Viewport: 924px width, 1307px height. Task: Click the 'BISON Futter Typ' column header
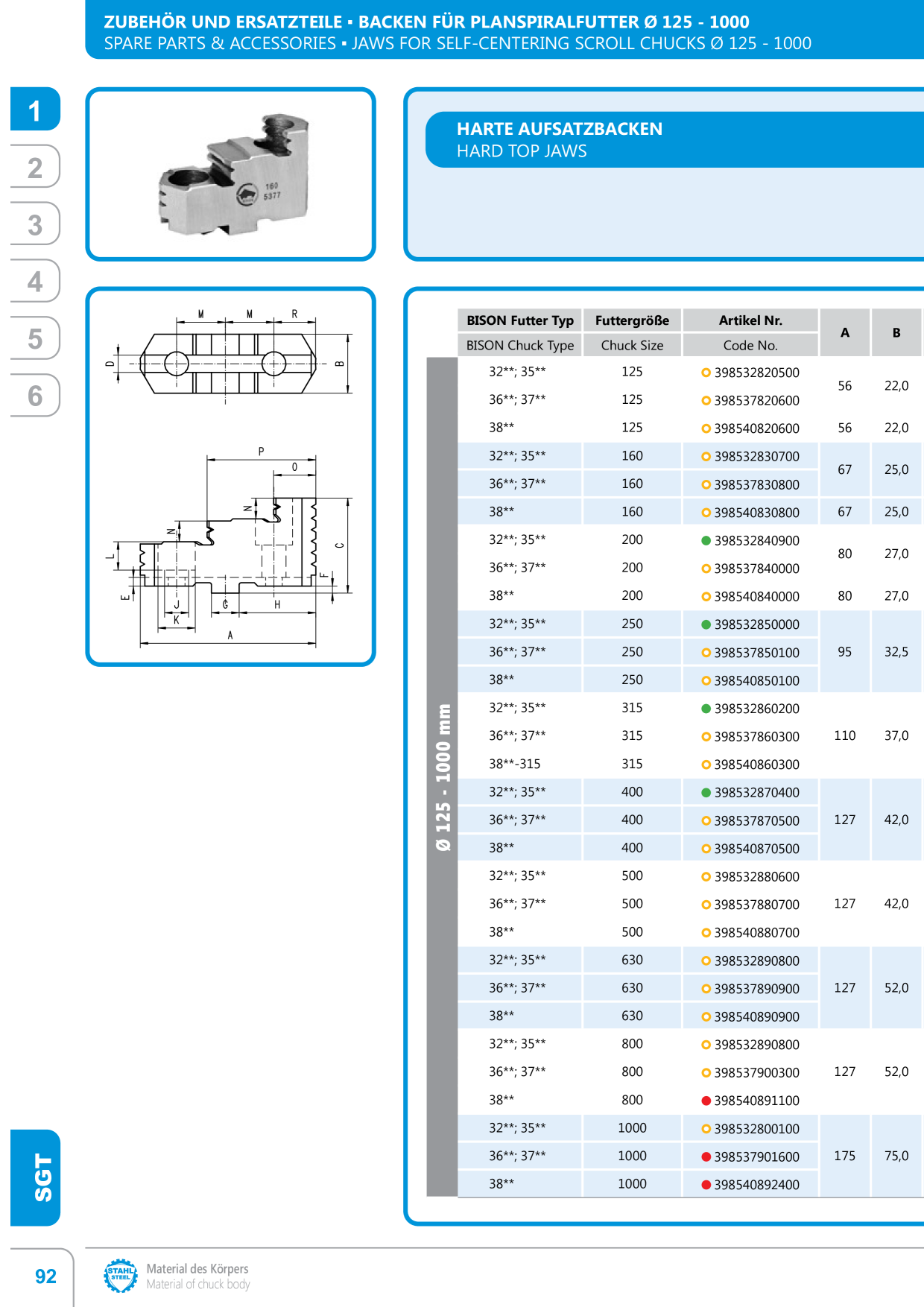[520, 320]
